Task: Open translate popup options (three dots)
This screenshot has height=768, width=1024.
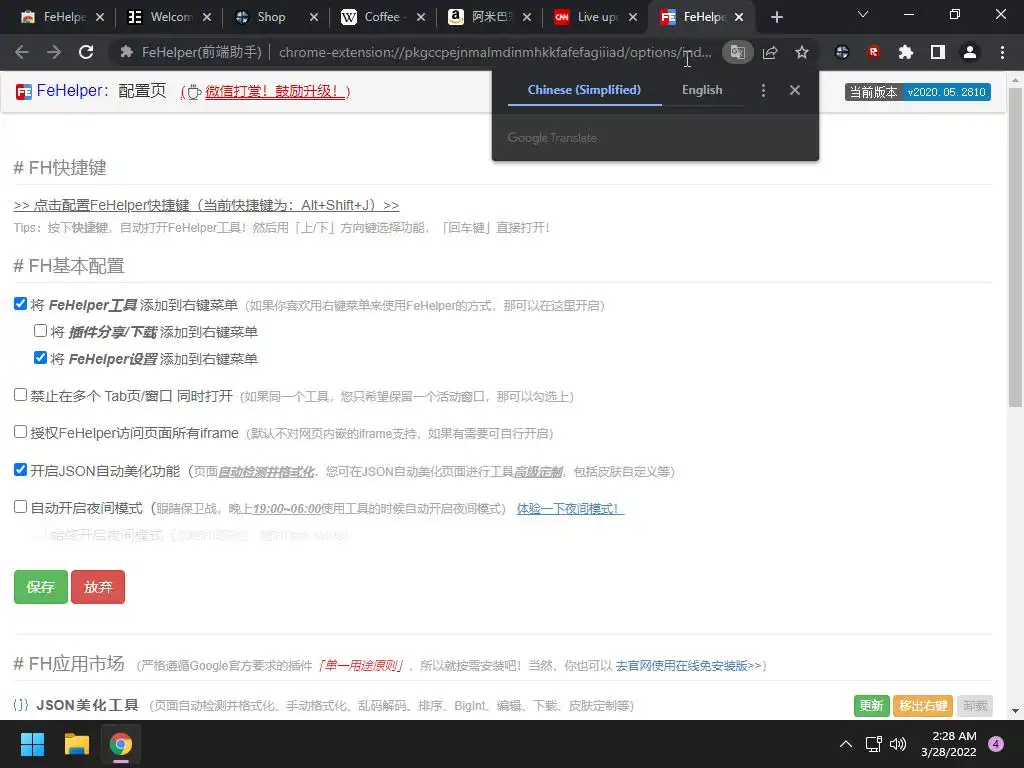Action: [x=763, y=90]
